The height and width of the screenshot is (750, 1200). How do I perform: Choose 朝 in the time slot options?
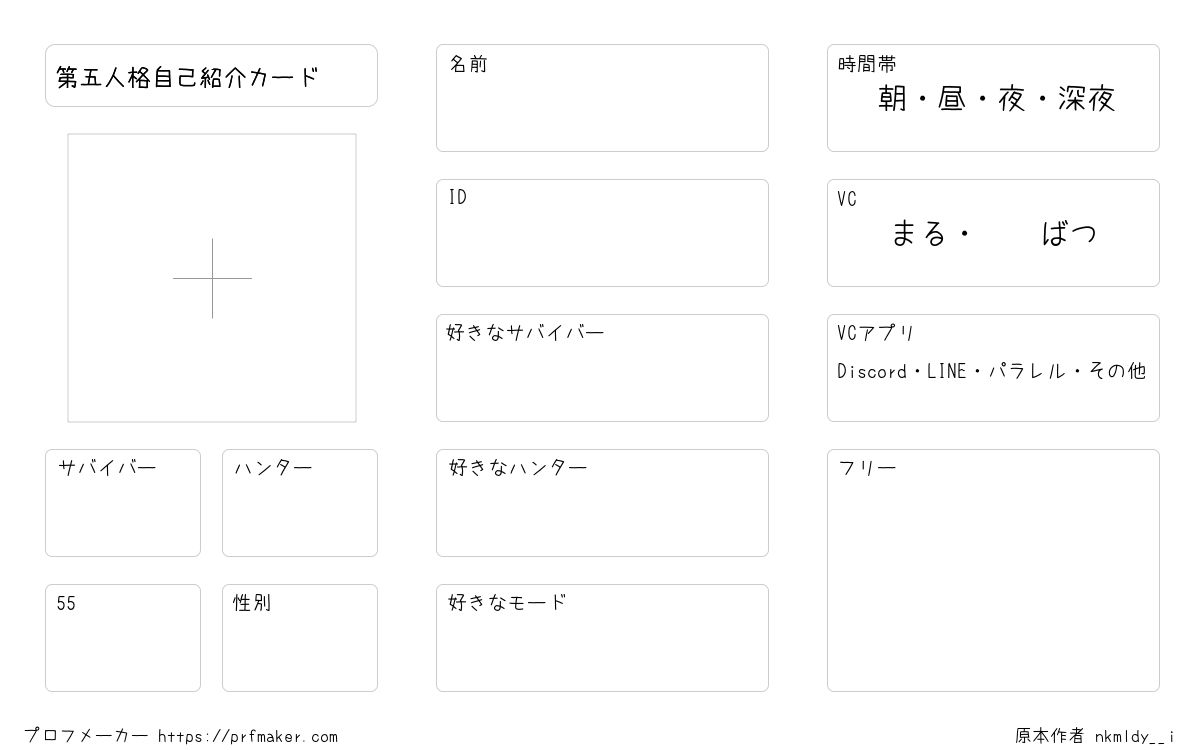892,98
